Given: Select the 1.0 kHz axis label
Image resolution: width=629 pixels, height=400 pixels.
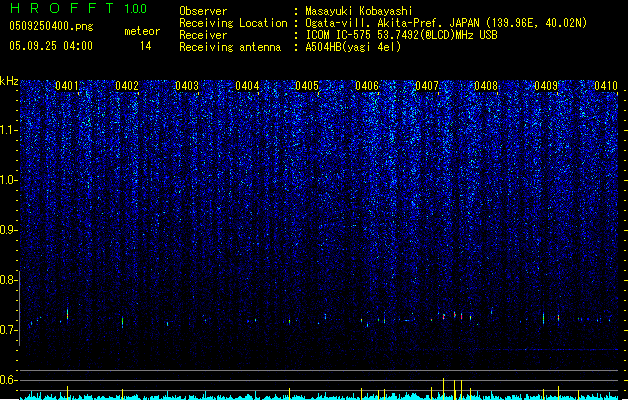Looking at the screenshot, I should 8,180.
